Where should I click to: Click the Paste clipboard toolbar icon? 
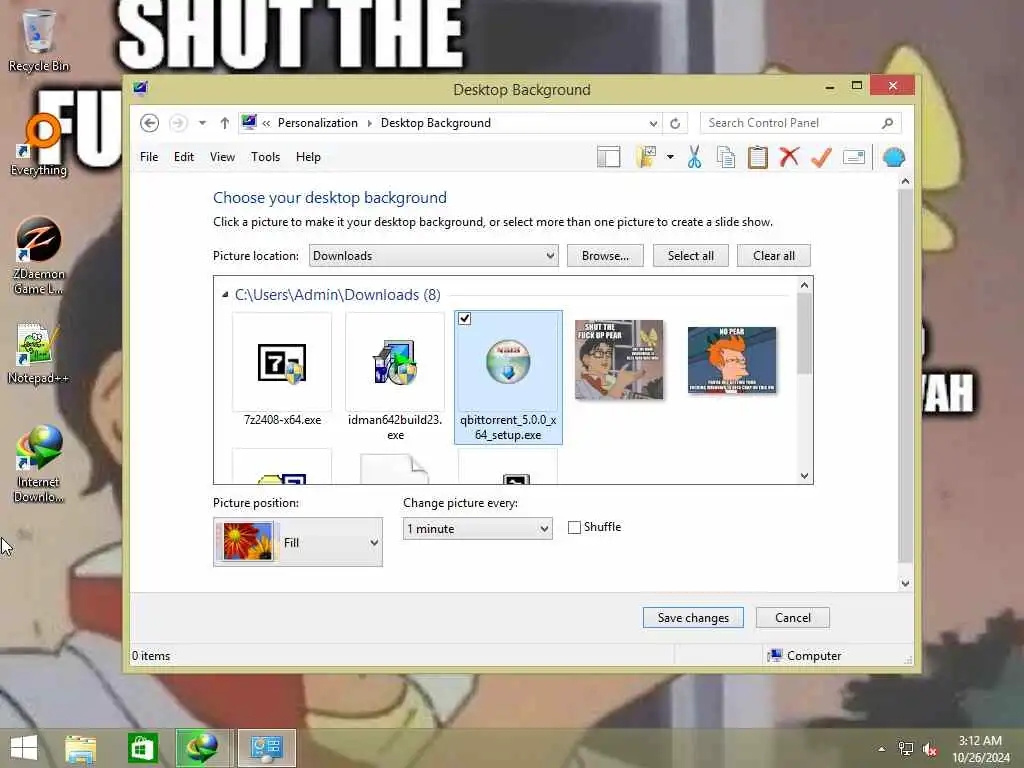tap(758, 157)
